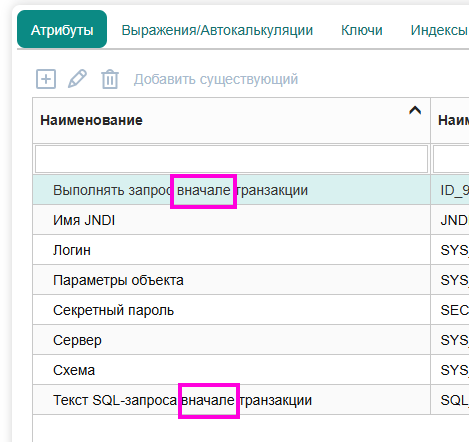The width and height of the screenshot is (469, 442).
Task: Select the Логин row
Action: tap(231, 250)
